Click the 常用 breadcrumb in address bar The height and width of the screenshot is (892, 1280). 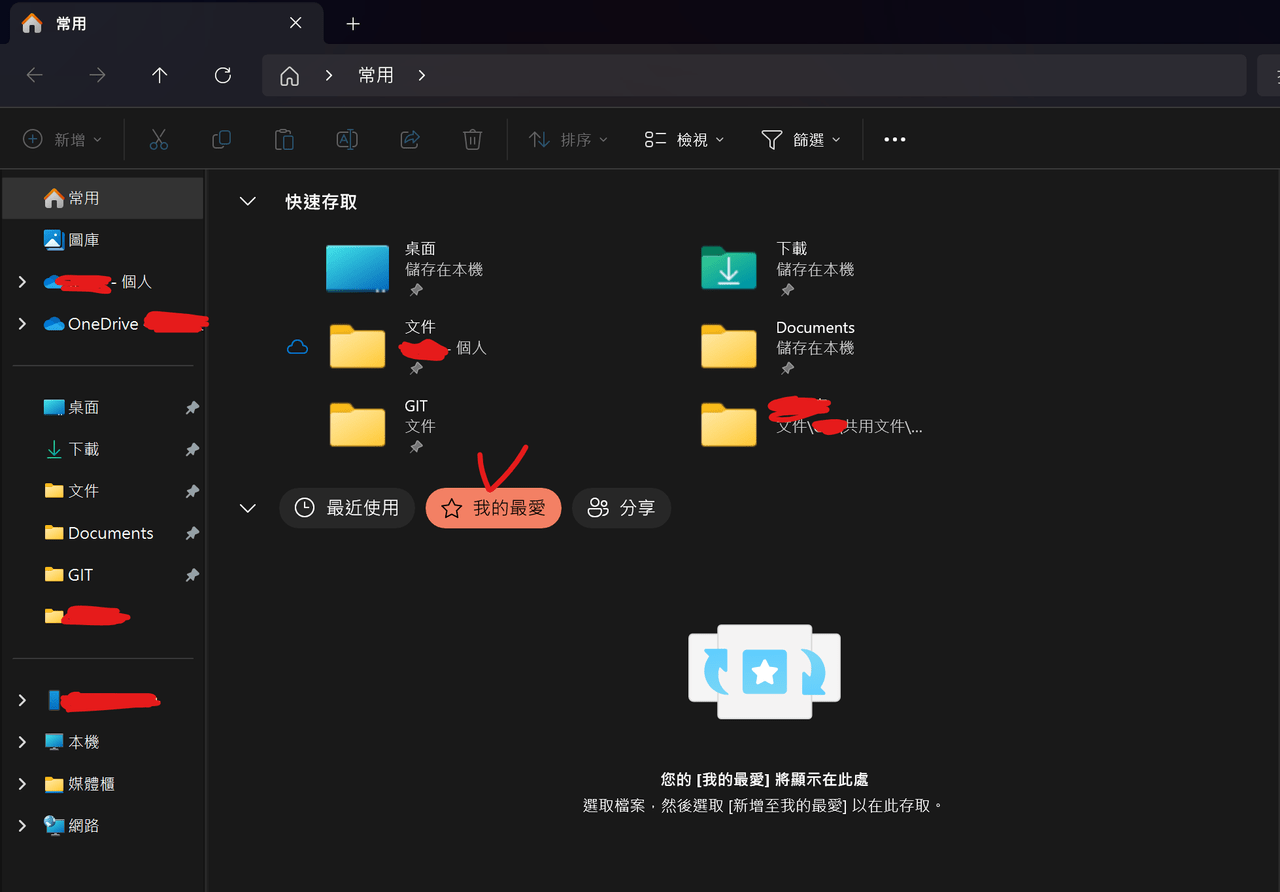(376, 76)
